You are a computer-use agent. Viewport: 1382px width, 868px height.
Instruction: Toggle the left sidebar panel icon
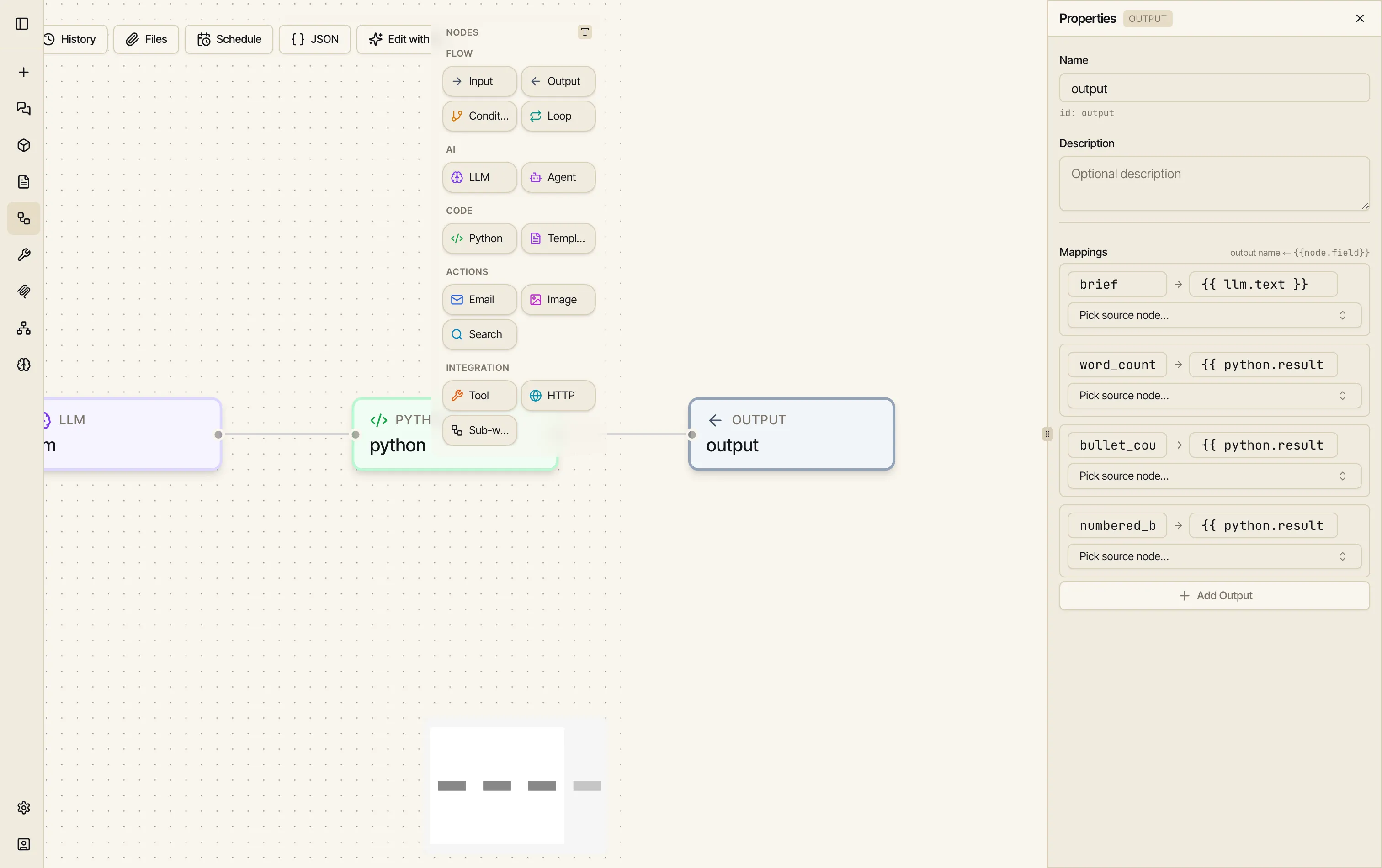[x=22, y=23]
